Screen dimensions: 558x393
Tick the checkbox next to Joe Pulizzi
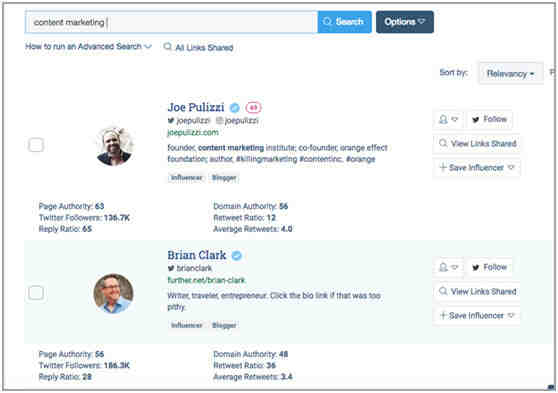36,145
